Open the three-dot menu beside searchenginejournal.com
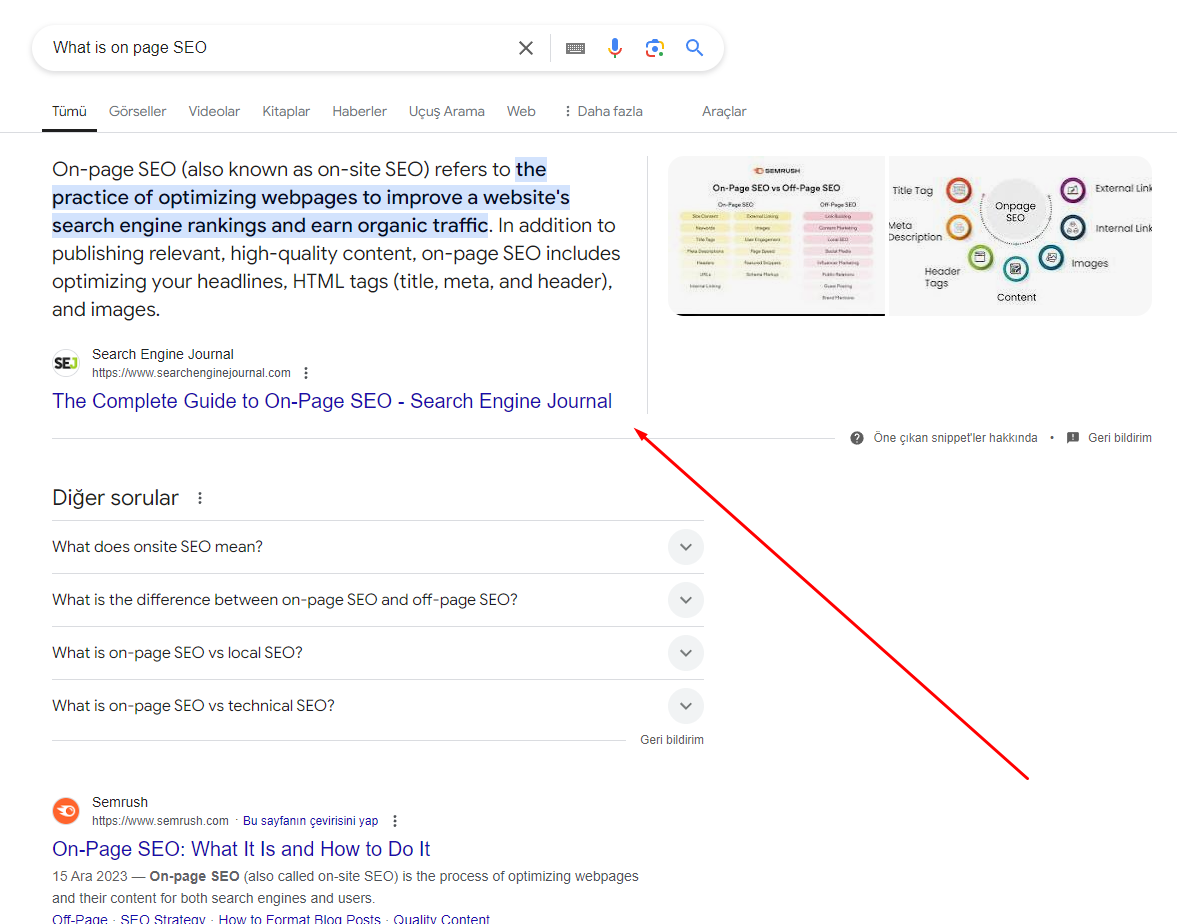The height and width of the screenshot is (924, 1177). [306, 373]
